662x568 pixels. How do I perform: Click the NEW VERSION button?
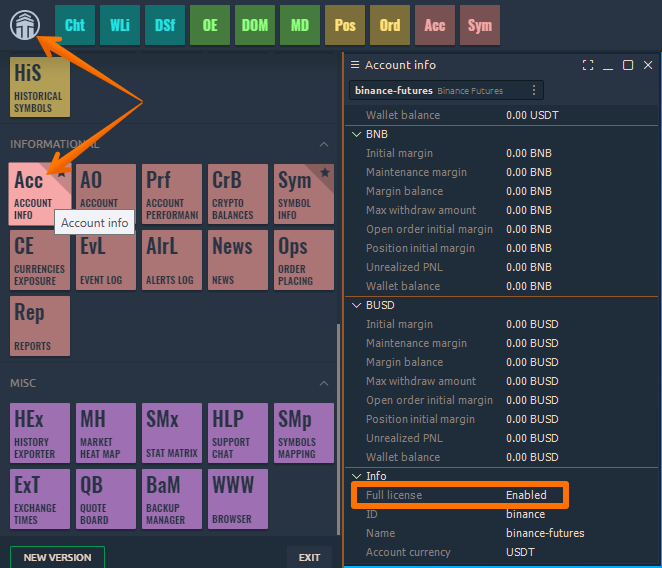pos(57,557)
